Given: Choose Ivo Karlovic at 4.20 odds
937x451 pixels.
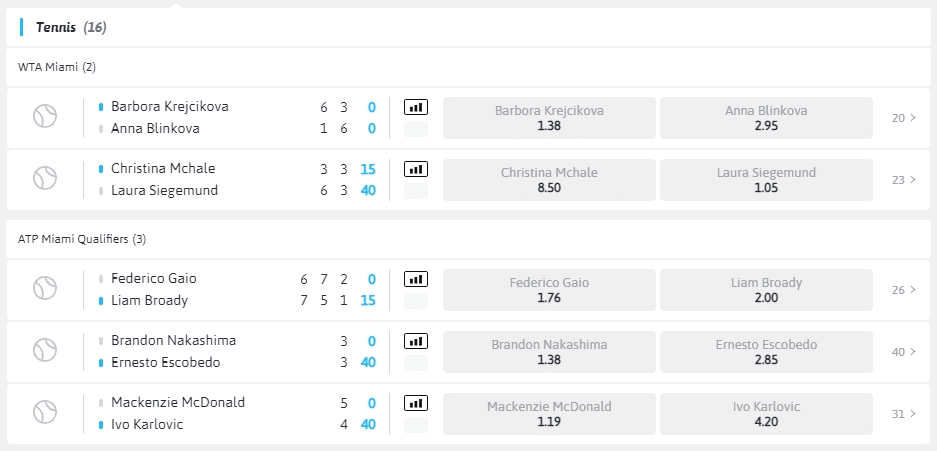Looking at the screenshot, I should click(x=767, y=414).
